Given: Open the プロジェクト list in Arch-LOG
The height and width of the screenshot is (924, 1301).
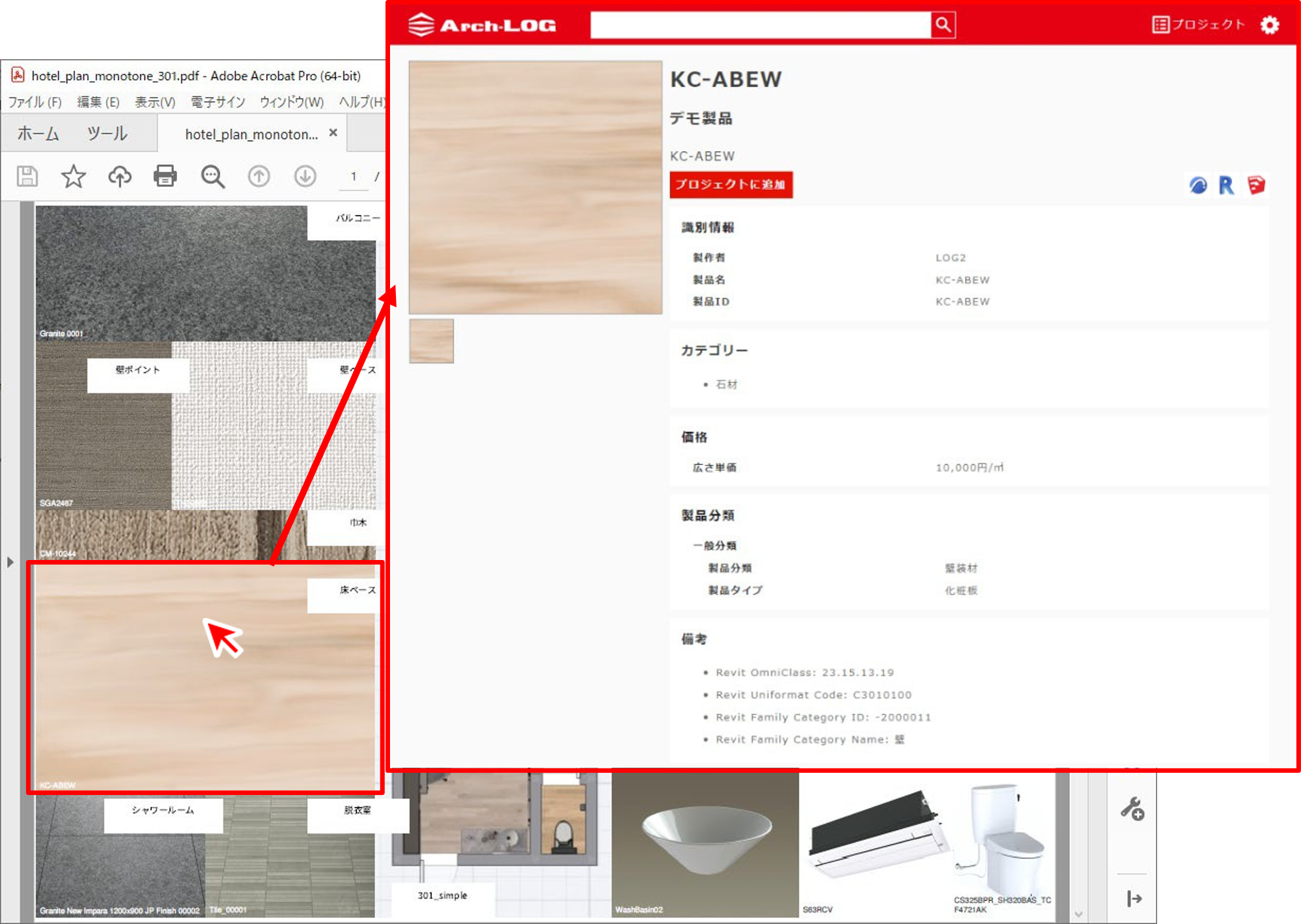Looking at the screenshot, I should (x=1198, y=25).
